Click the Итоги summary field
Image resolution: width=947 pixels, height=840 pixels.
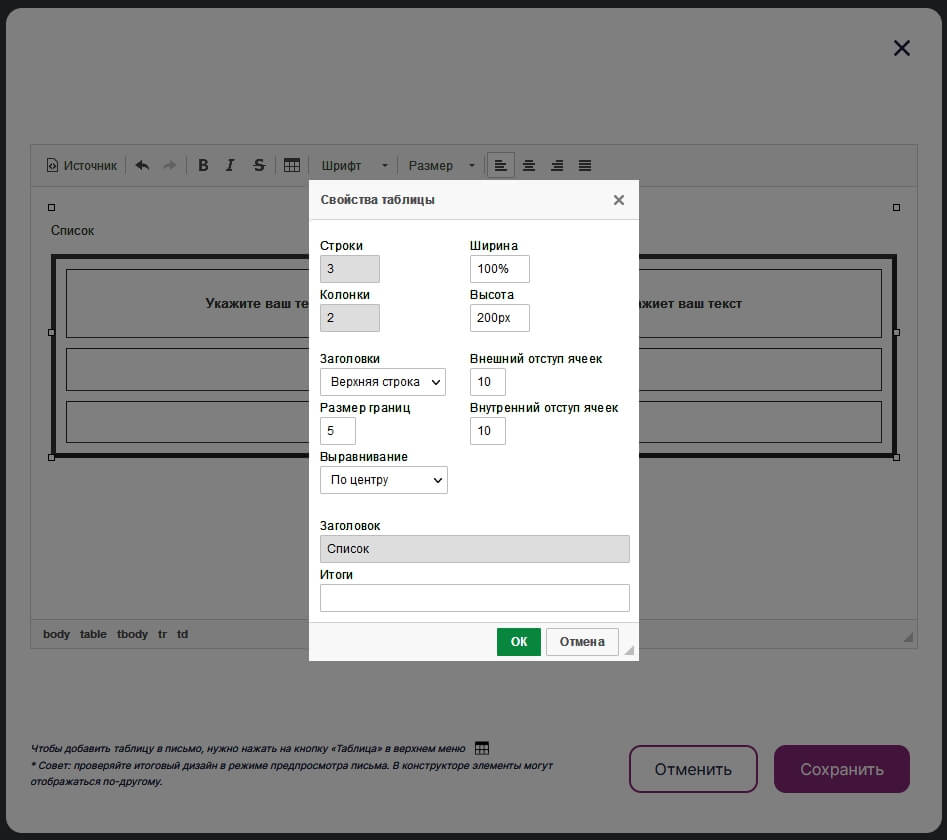tap(475, 598)
